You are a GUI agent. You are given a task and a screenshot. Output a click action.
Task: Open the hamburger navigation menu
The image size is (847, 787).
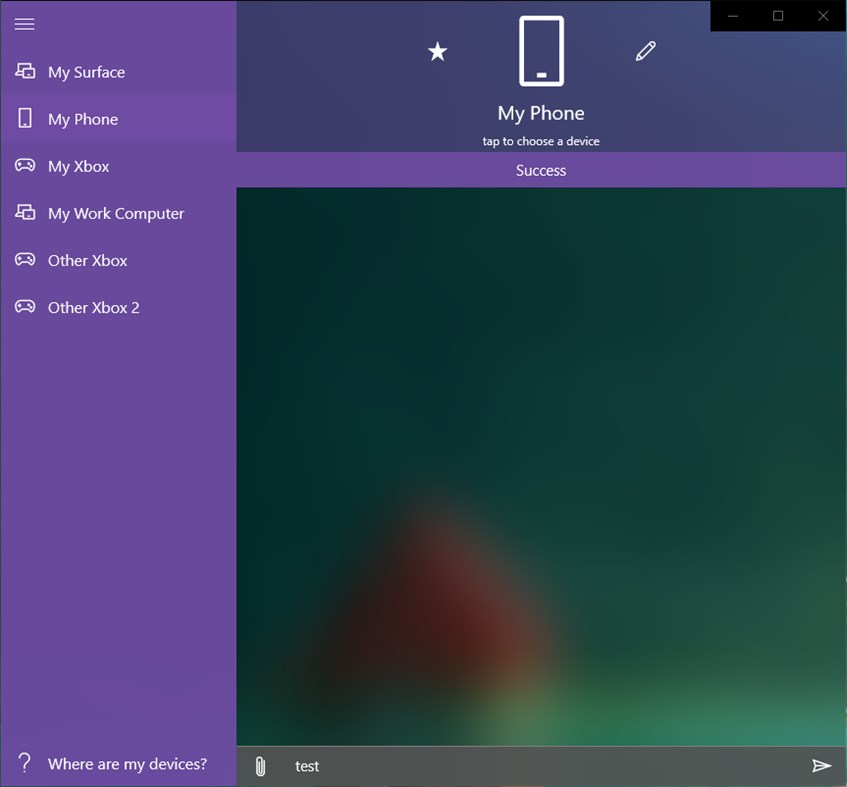click(x=24, y=24)
